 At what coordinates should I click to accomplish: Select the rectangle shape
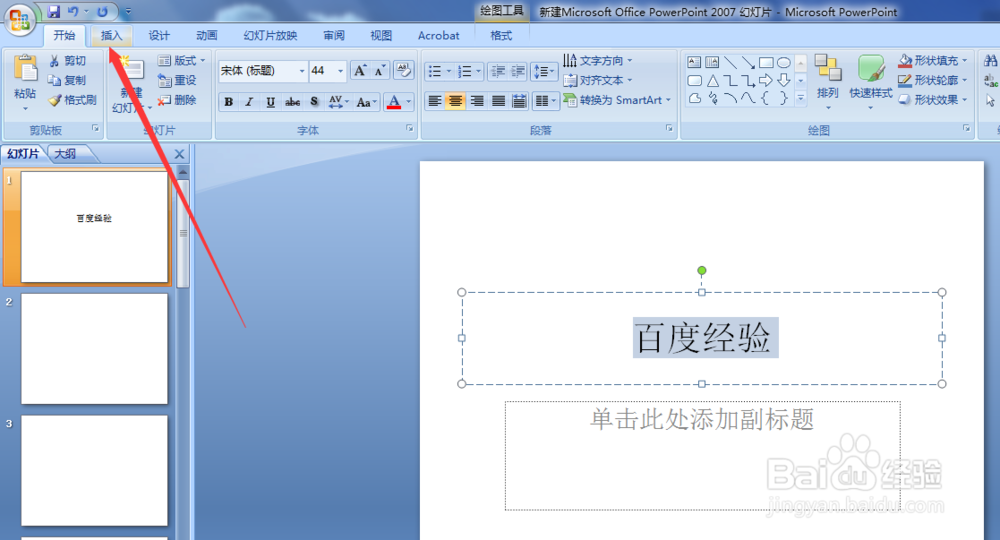(766, 62)
